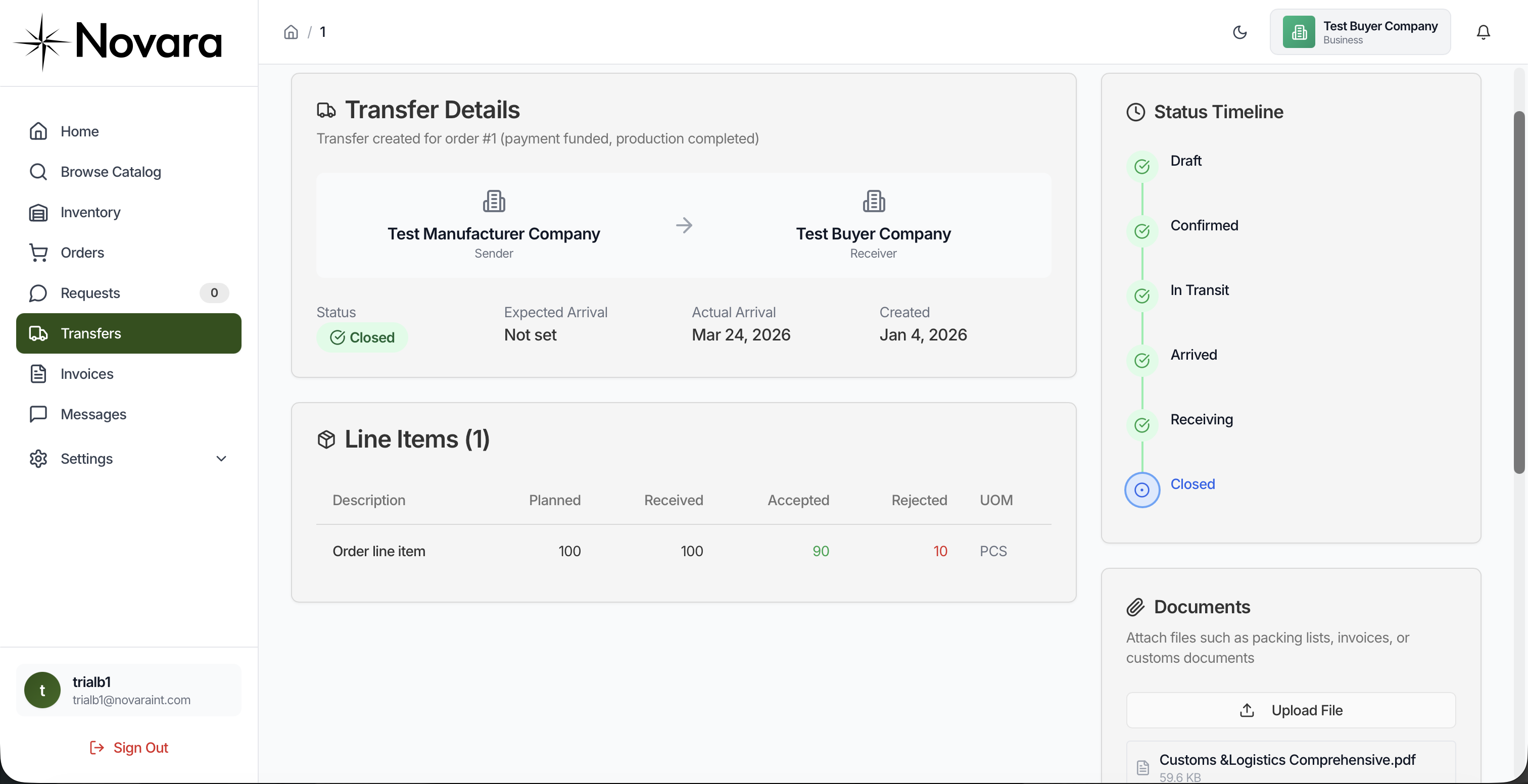Click the Test Buyer Company receiver icon
This screenshot has width=1528, height=784.
pyautogui.click(x=873, y=201)
